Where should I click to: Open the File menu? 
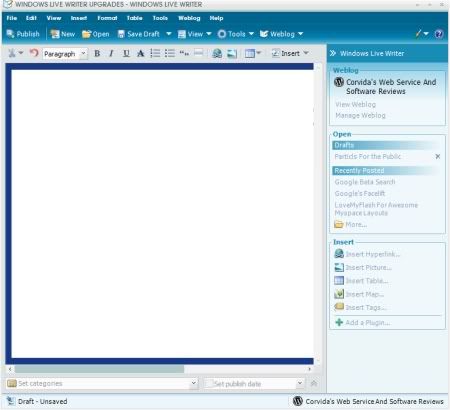point(12,18)
